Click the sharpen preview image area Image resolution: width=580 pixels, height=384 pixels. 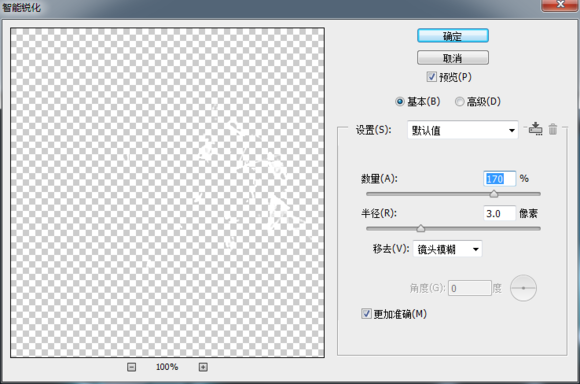click(x=168, y=192)
